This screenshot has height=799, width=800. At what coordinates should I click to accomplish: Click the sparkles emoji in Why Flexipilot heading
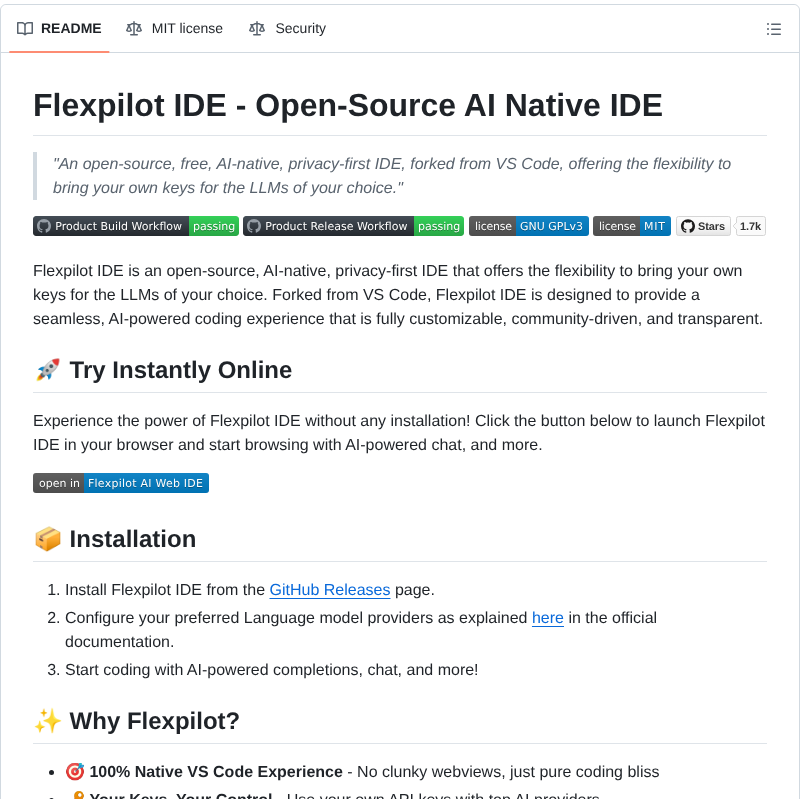45,720
